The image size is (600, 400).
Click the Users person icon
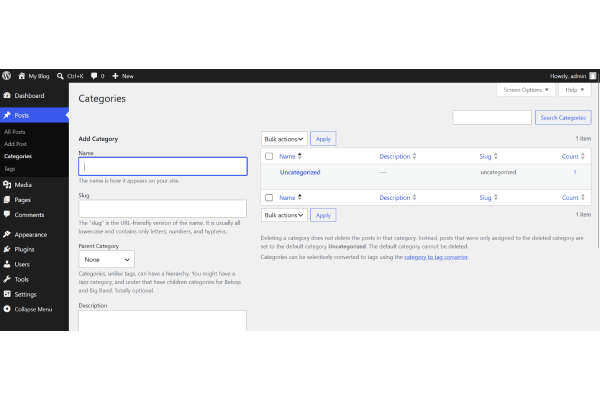[7, 264]
